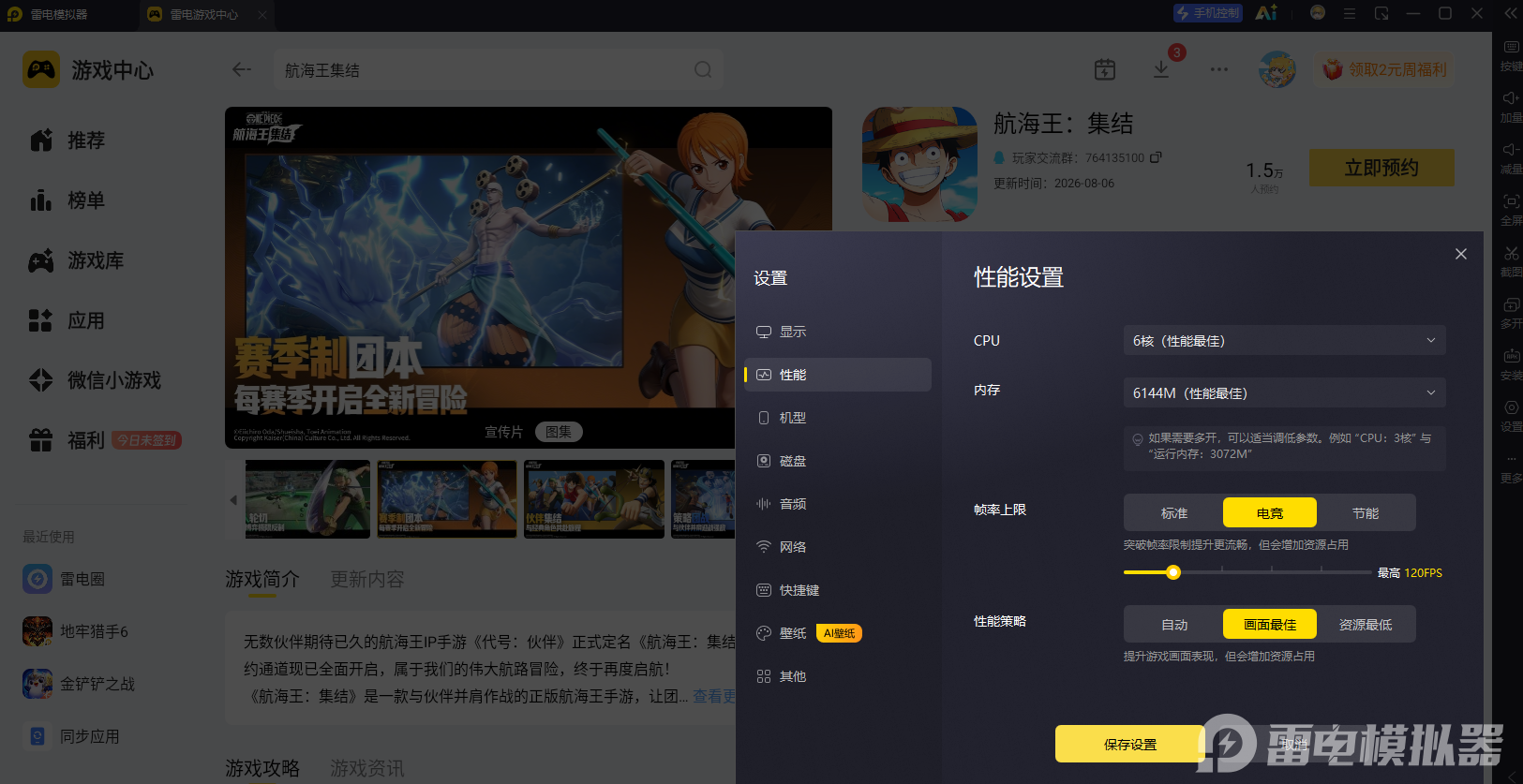Open the three-dot more options menu
Image resolution: width=1523 pixels, height=784 pixels.
(x=1219, y=69)
